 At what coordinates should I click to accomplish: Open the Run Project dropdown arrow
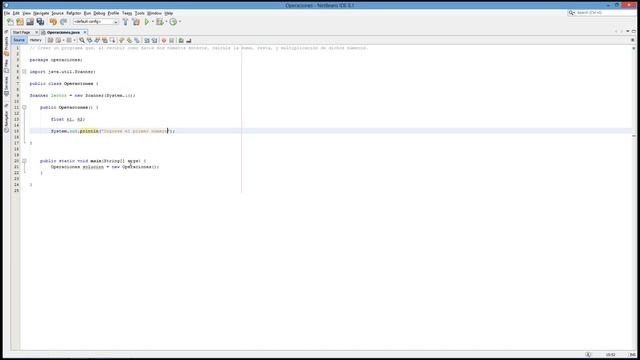point(153,22)
